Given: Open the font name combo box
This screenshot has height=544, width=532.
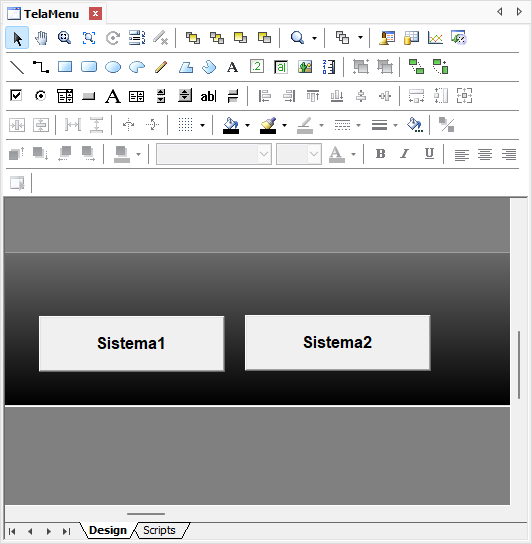Looking at the screenshot, I should (214, 154).
